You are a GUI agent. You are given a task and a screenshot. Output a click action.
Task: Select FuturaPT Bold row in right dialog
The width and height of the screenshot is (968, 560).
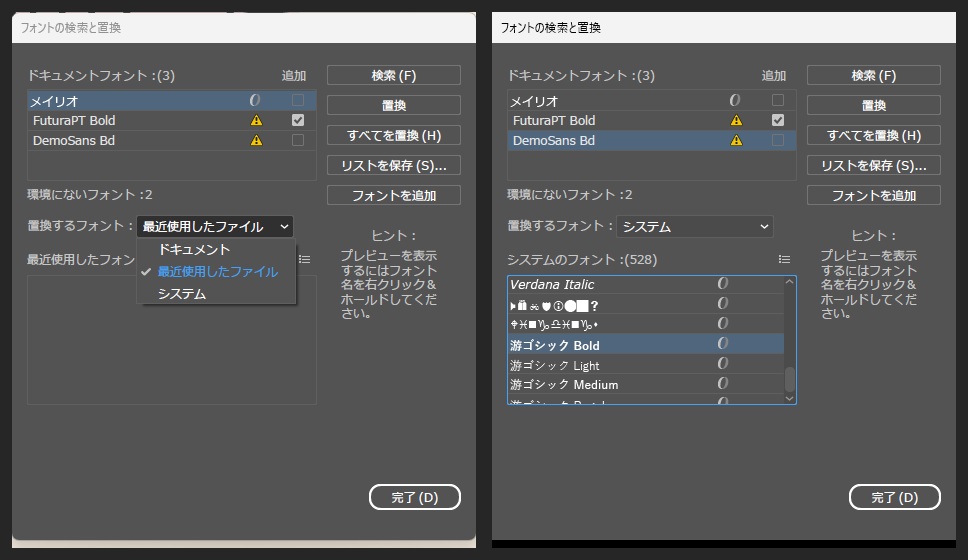(x=651, y=120)
